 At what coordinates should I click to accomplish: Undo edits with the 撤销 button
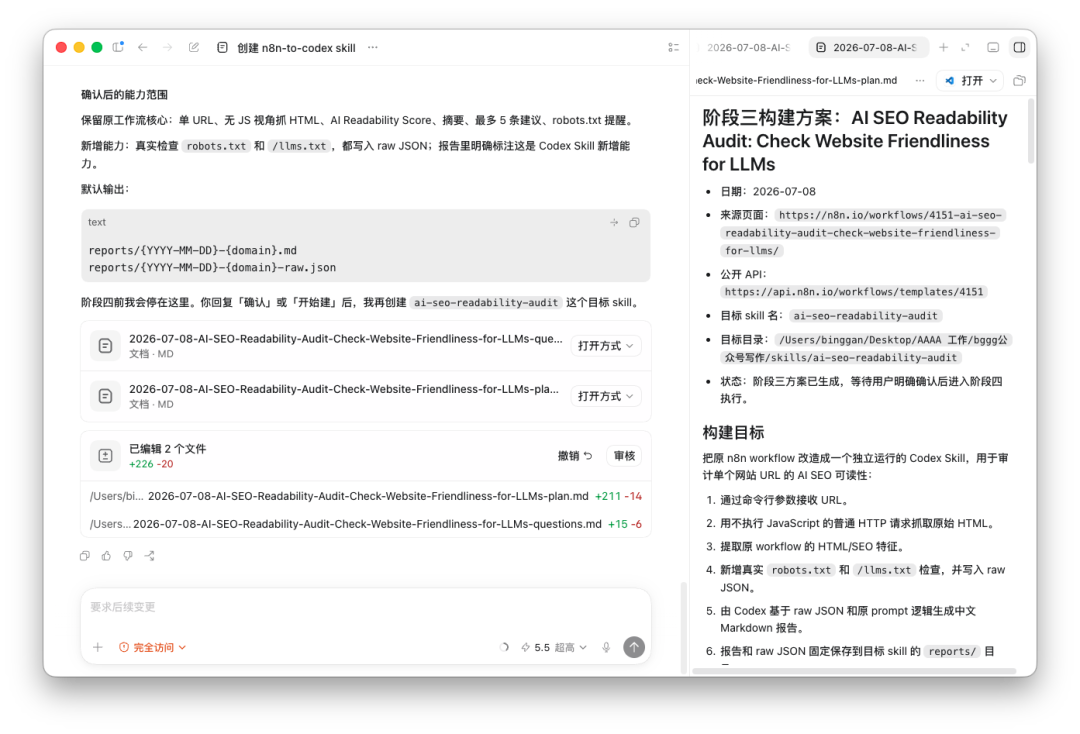pos(574,456)
